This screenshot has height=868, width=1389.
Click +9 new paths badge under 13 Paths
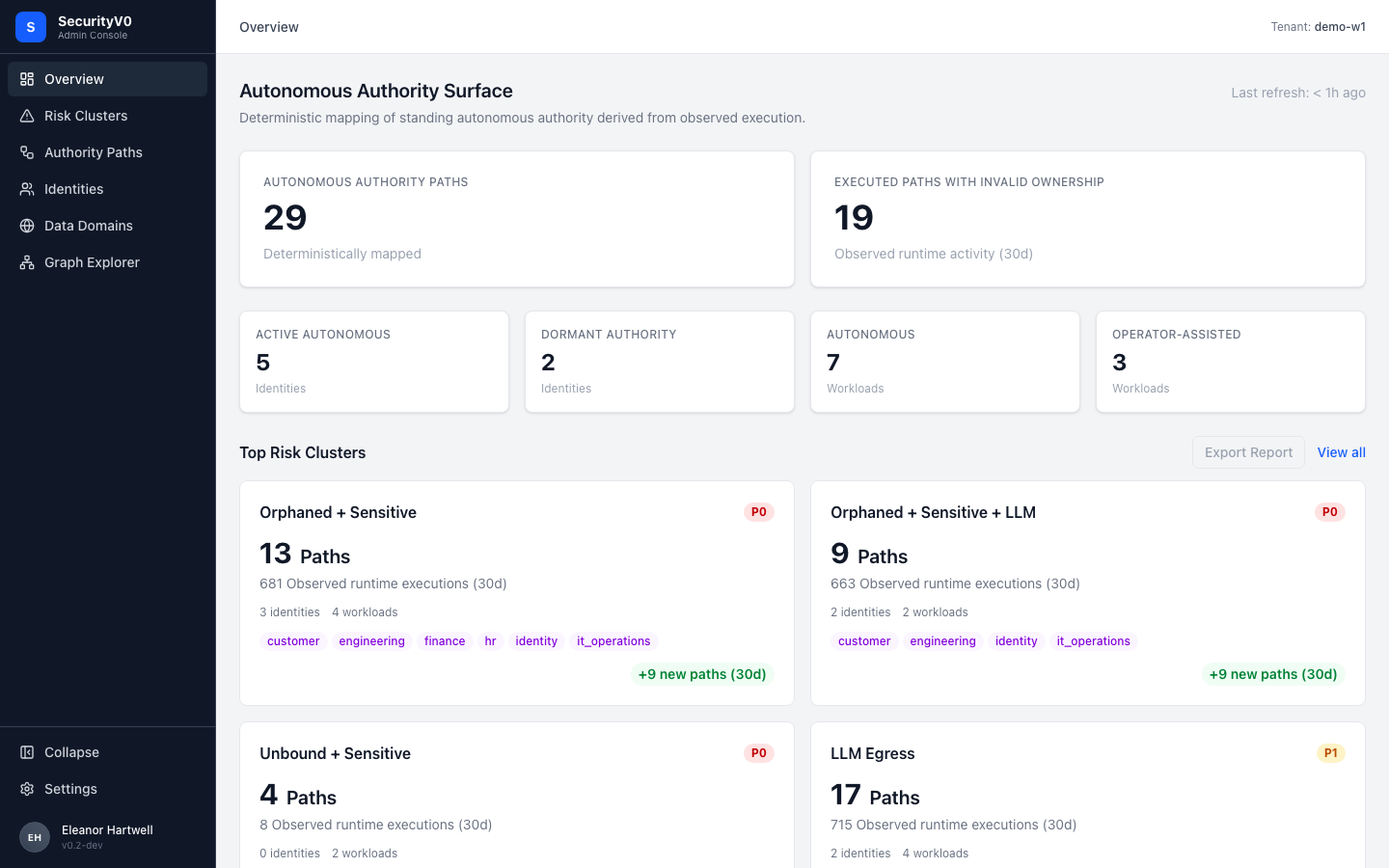[702, 674]
